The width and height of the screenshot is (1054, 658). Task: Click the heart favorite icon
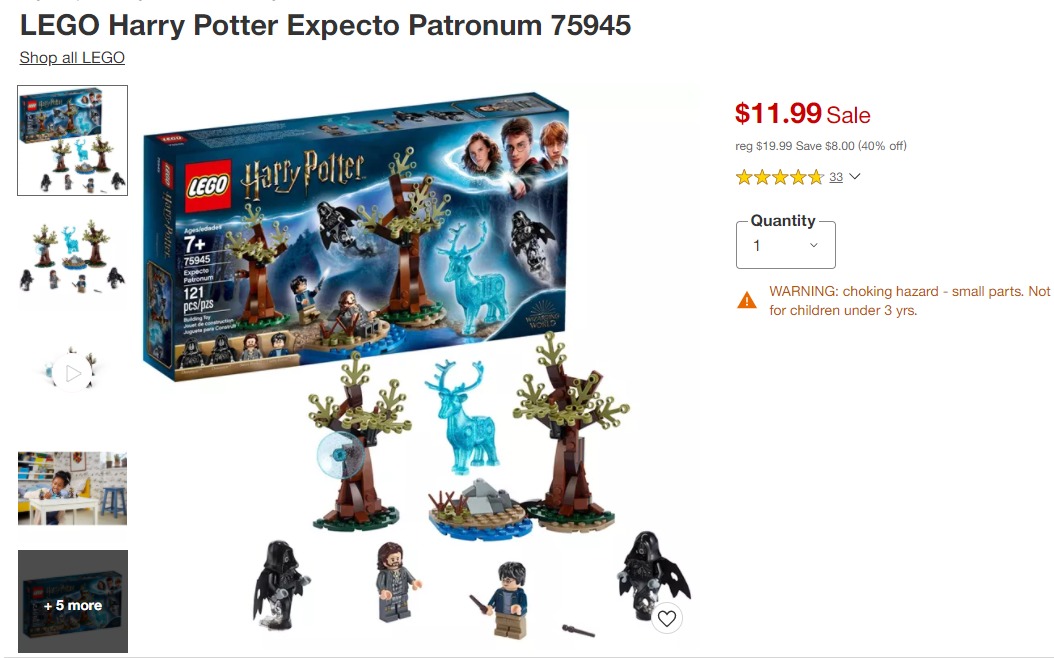(666, 618)
